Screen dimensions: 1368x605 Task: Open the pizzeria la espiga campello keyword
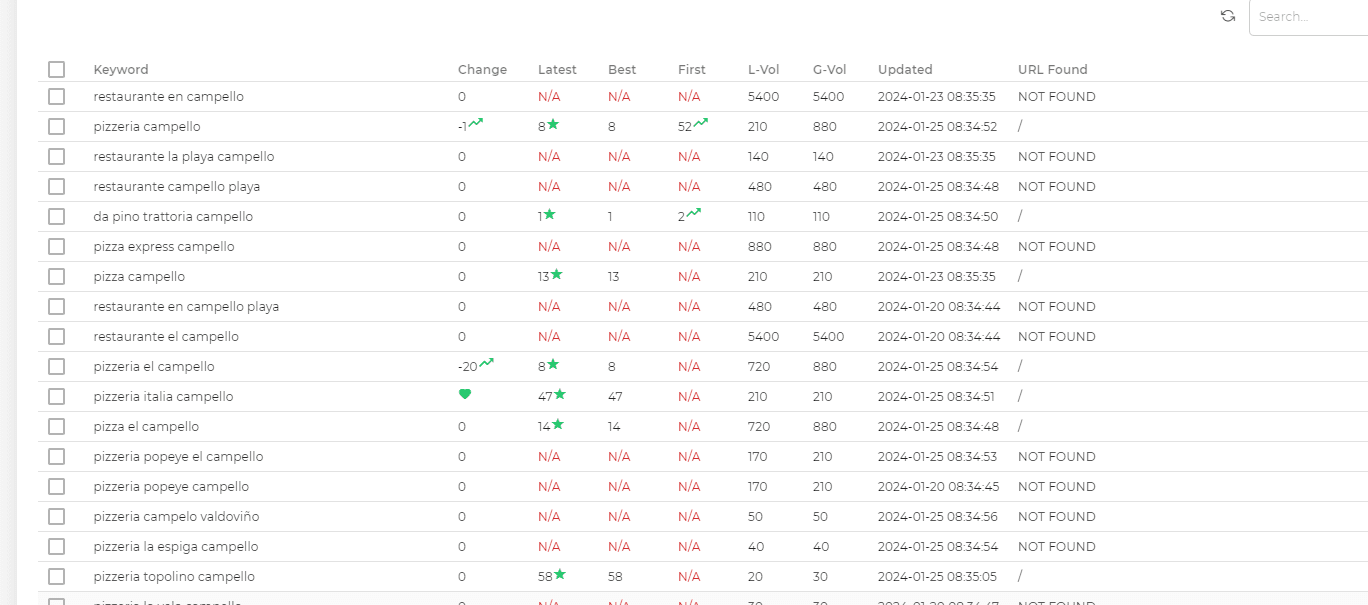point(176,547)
